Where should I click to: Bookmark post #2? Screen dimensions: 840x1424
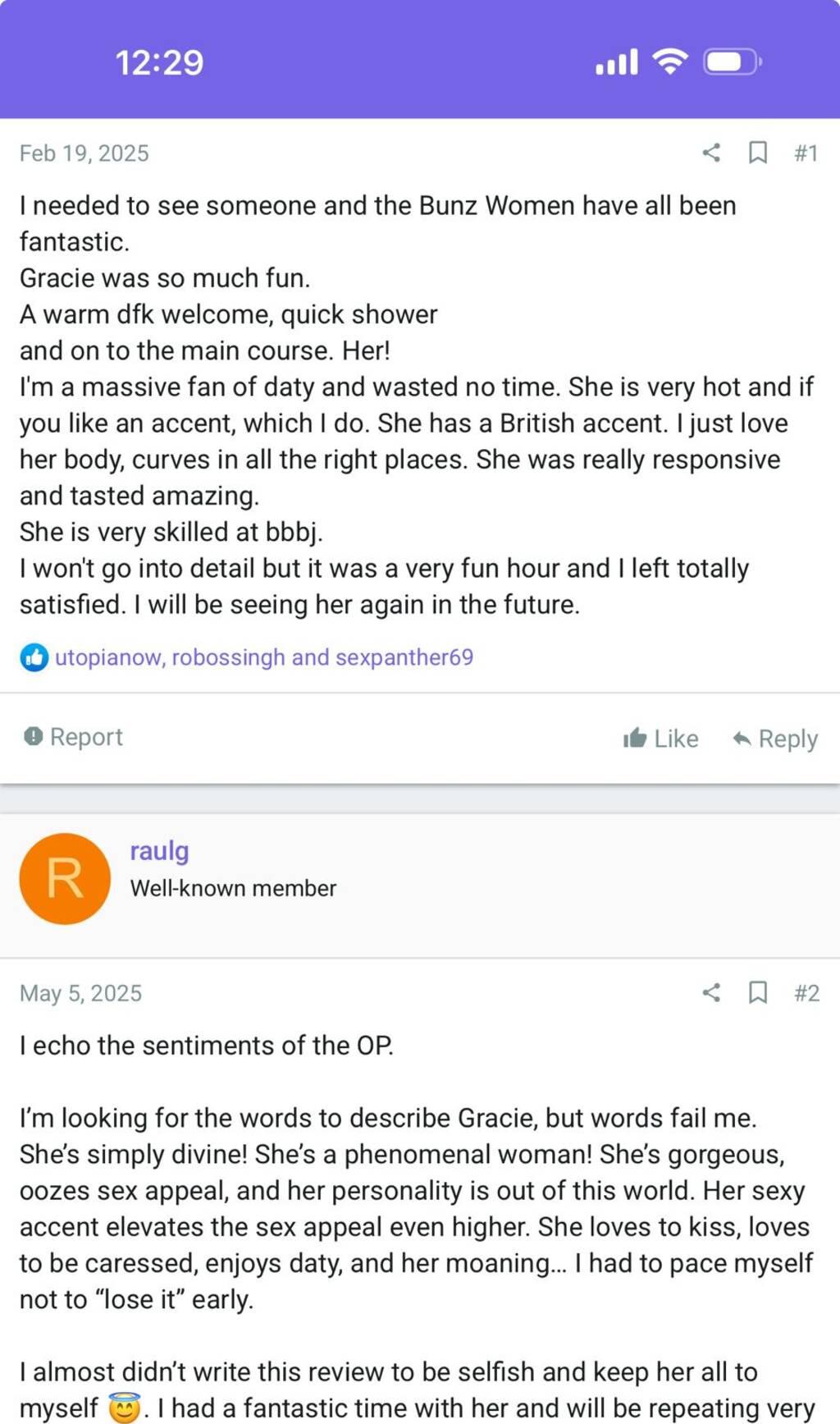(x=758, y=992)
